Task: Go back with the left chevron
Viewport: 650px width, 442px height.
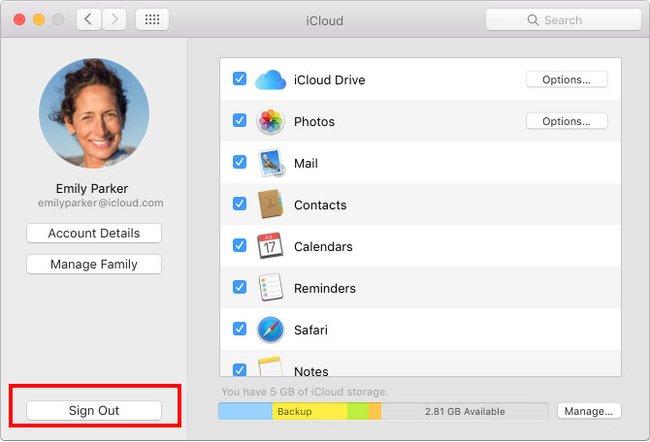Action: point(88,19)
